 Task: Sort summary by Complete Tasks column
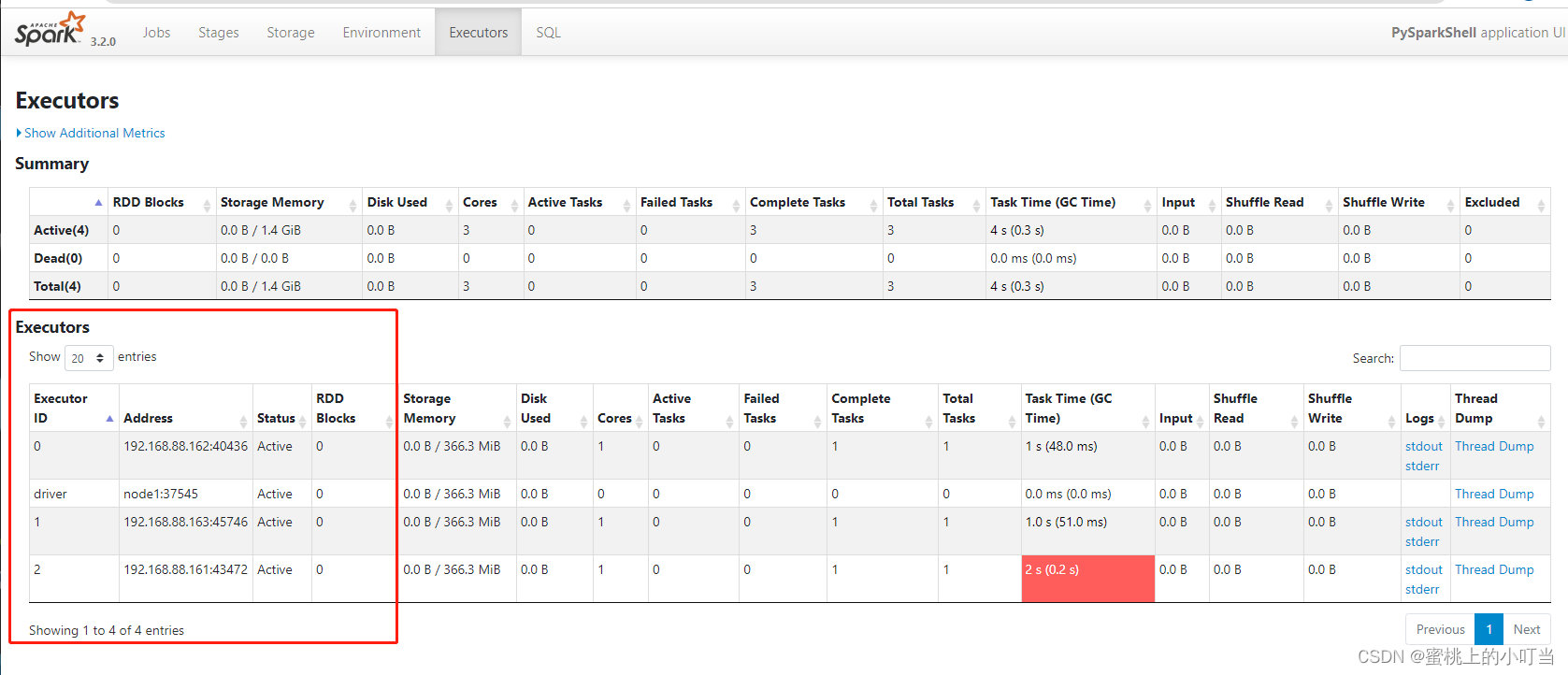point(813,202)
